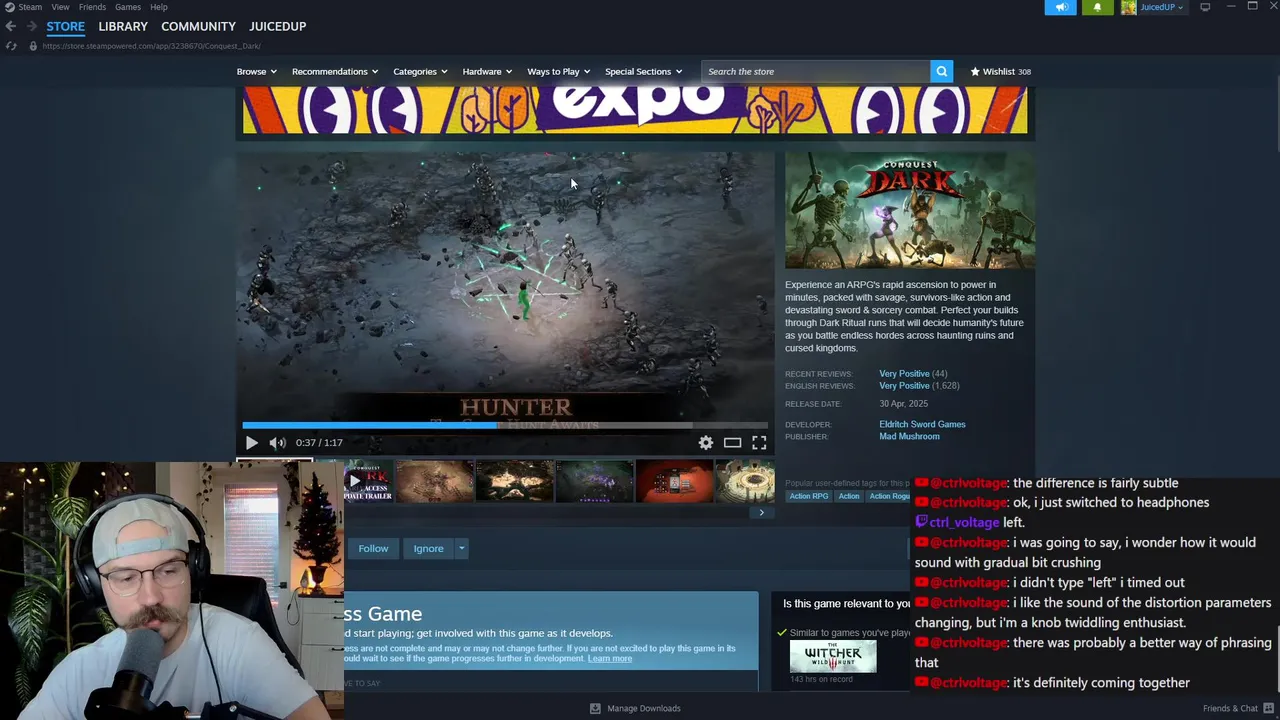The image size is (1280, 720).
Task: Expand the Categories dropdown
Action: point(420,72)
